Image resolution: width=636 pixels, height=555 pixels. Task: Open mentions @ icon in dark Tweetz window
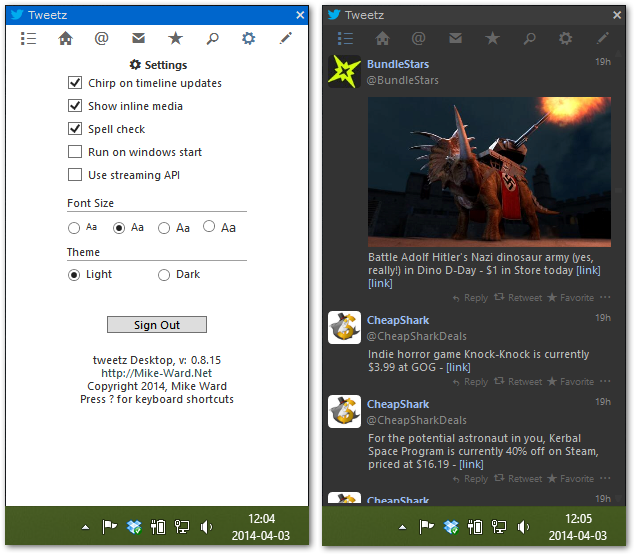click(x=419, y=39)
